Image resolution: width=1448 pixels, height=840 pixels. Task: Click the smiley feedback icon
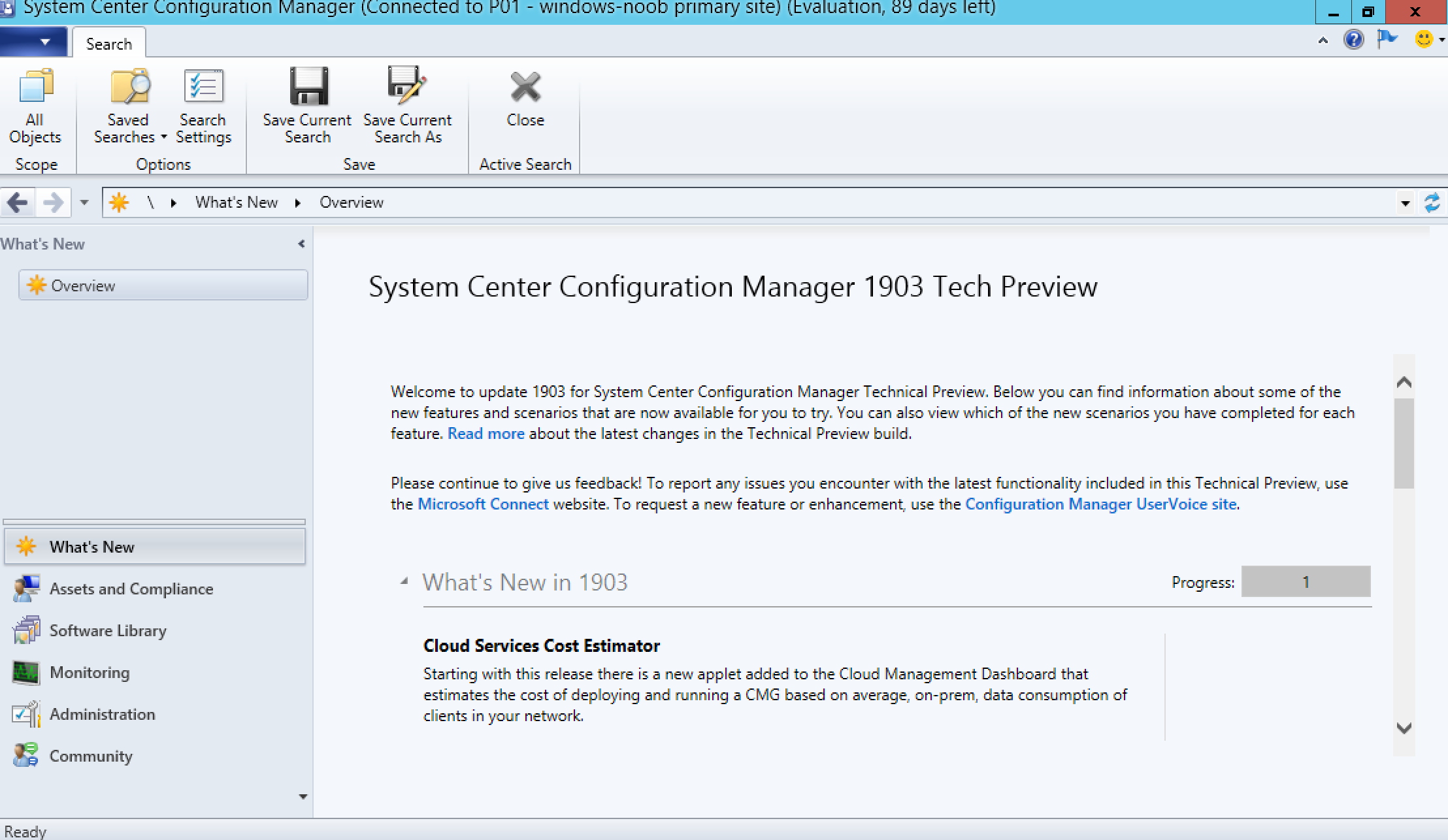[1423, 40]
